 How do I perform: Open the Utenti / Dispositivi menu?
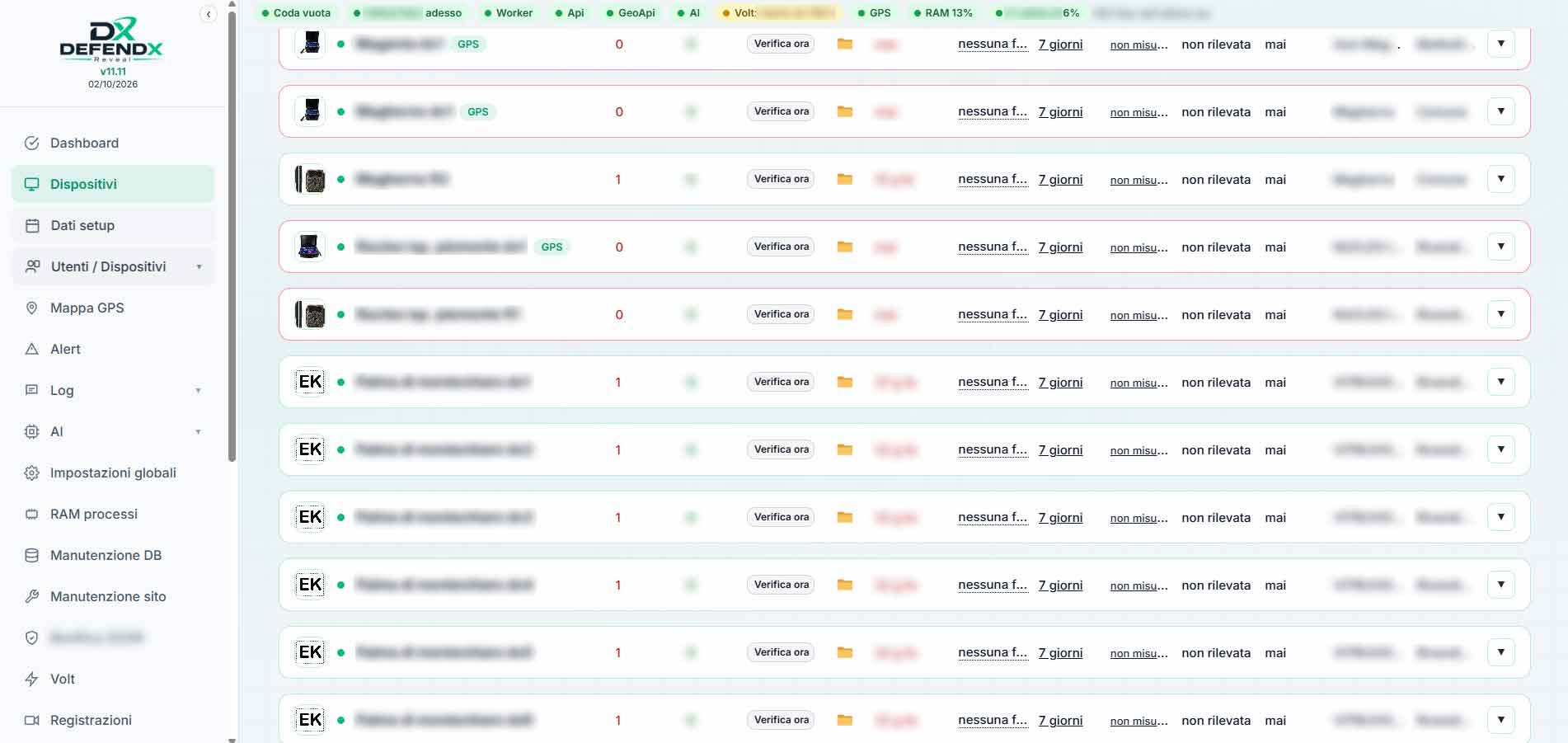[x=113, y=266]
